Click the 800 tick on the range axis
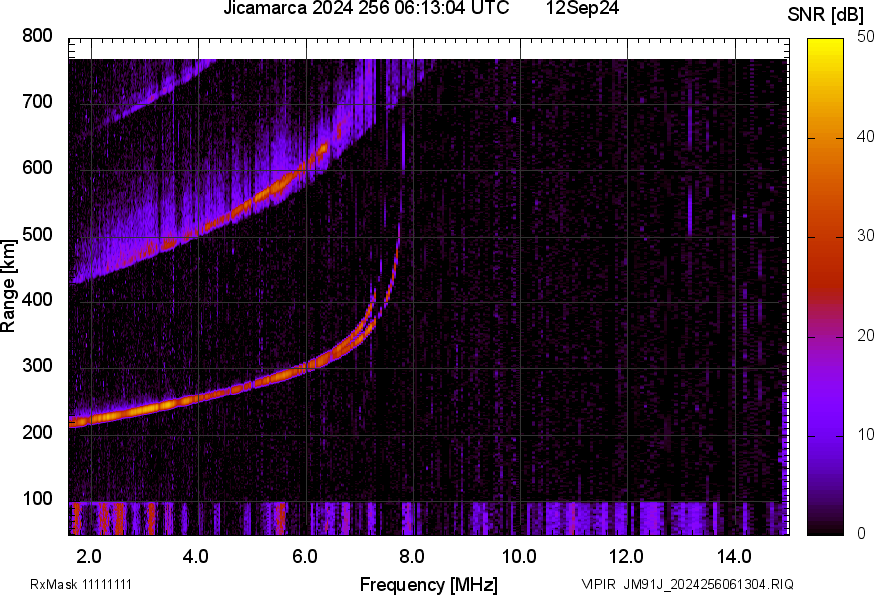Screen dimensions: 874x595 37,36
